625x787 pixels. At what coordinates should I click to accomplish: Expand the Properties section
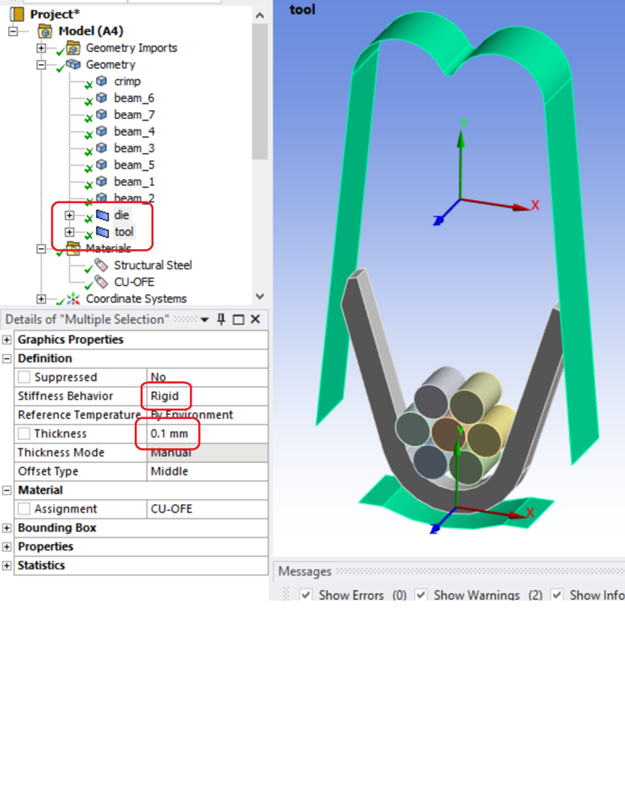pos(7,547)
